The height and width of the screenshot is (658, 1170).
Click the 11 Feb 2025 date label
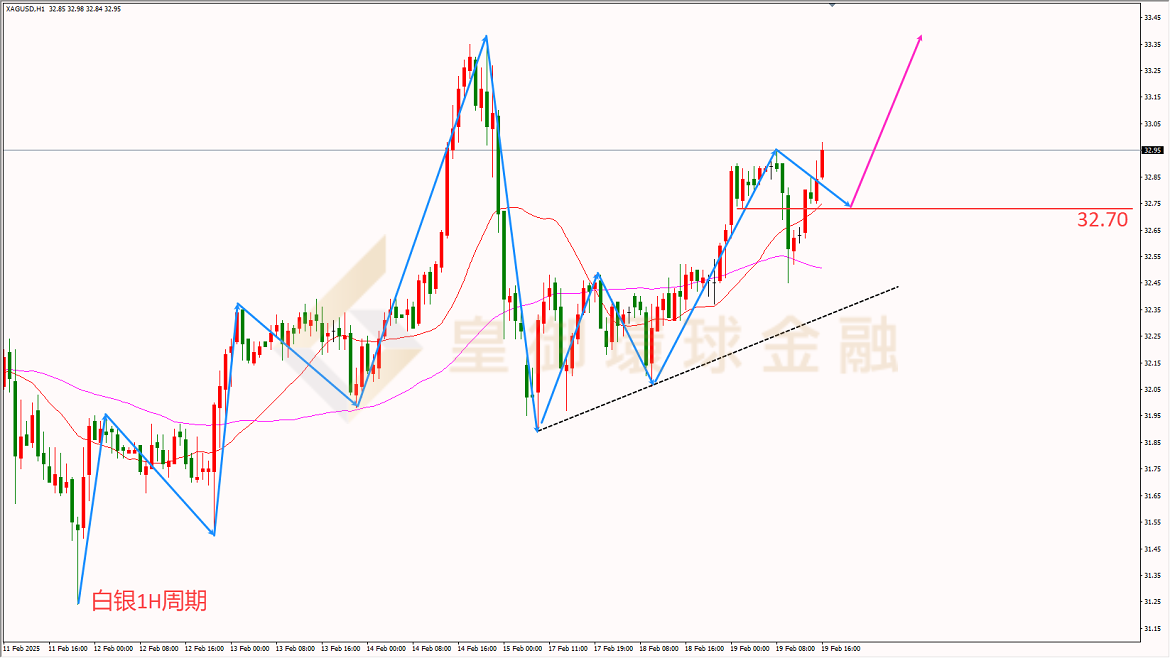[x=22, y=648]
